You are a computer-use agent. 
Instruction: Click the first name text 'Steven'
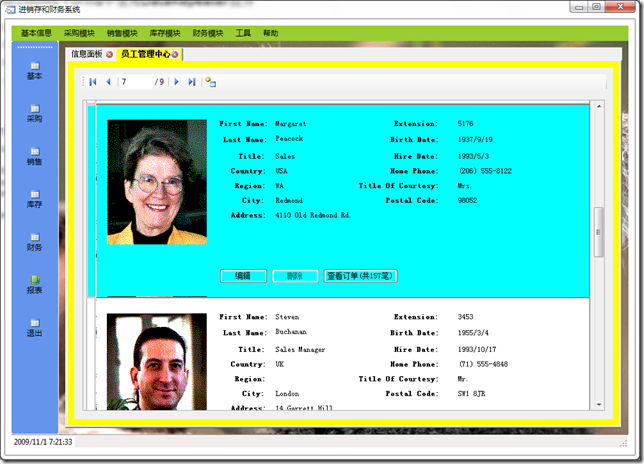click(287, 317)
